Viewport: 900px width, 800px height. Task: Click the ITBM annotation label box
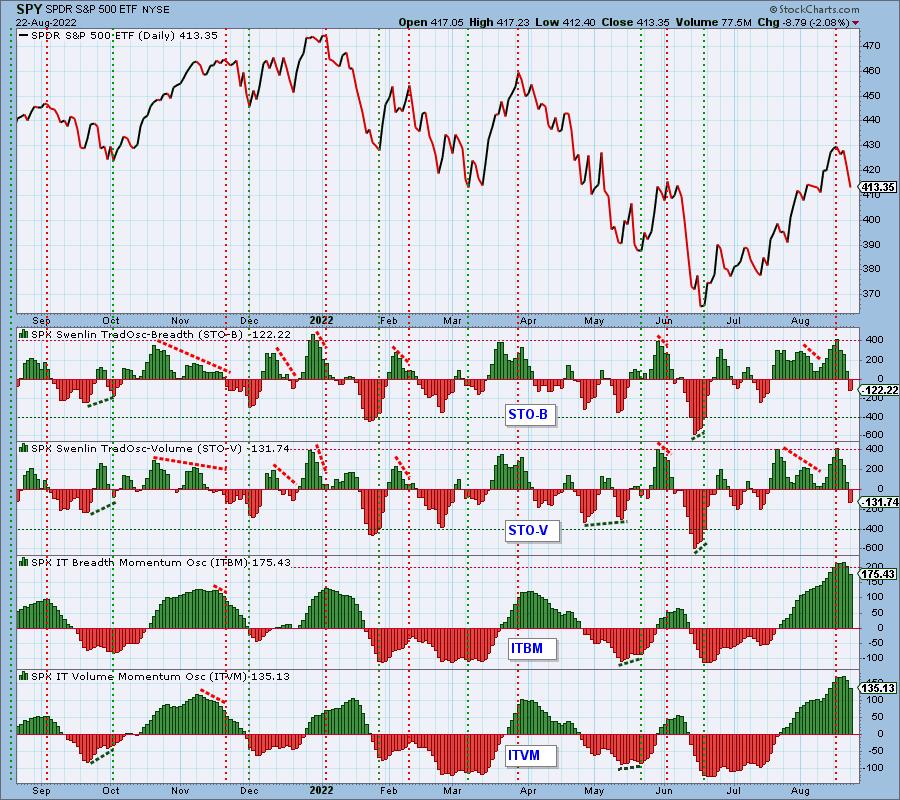click(532, 648)
